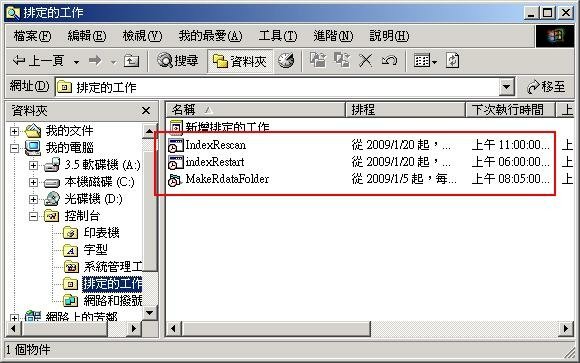Open the 檢視(V) menu

point(142,36)
